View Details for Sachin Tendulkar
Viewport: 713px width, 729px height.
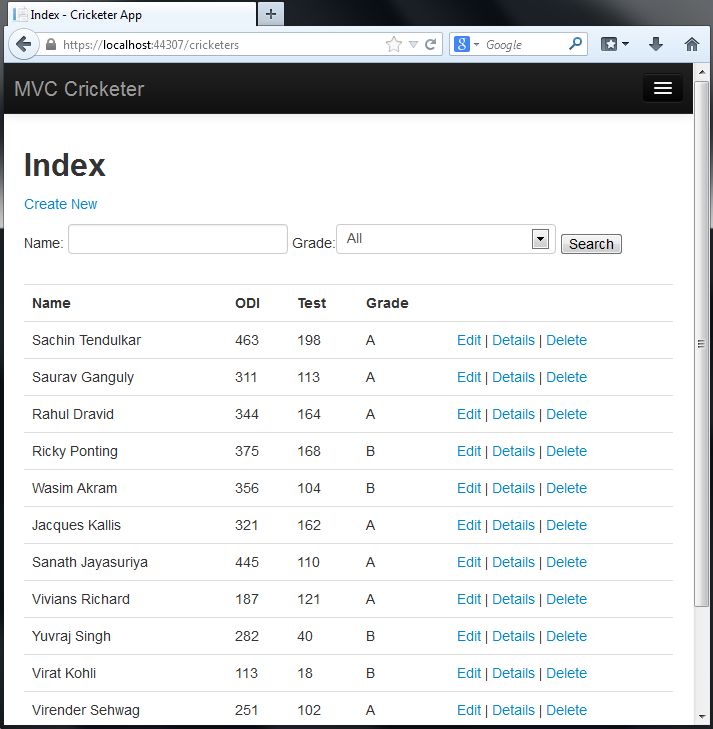pyautogui.click(x=513, y=340)
